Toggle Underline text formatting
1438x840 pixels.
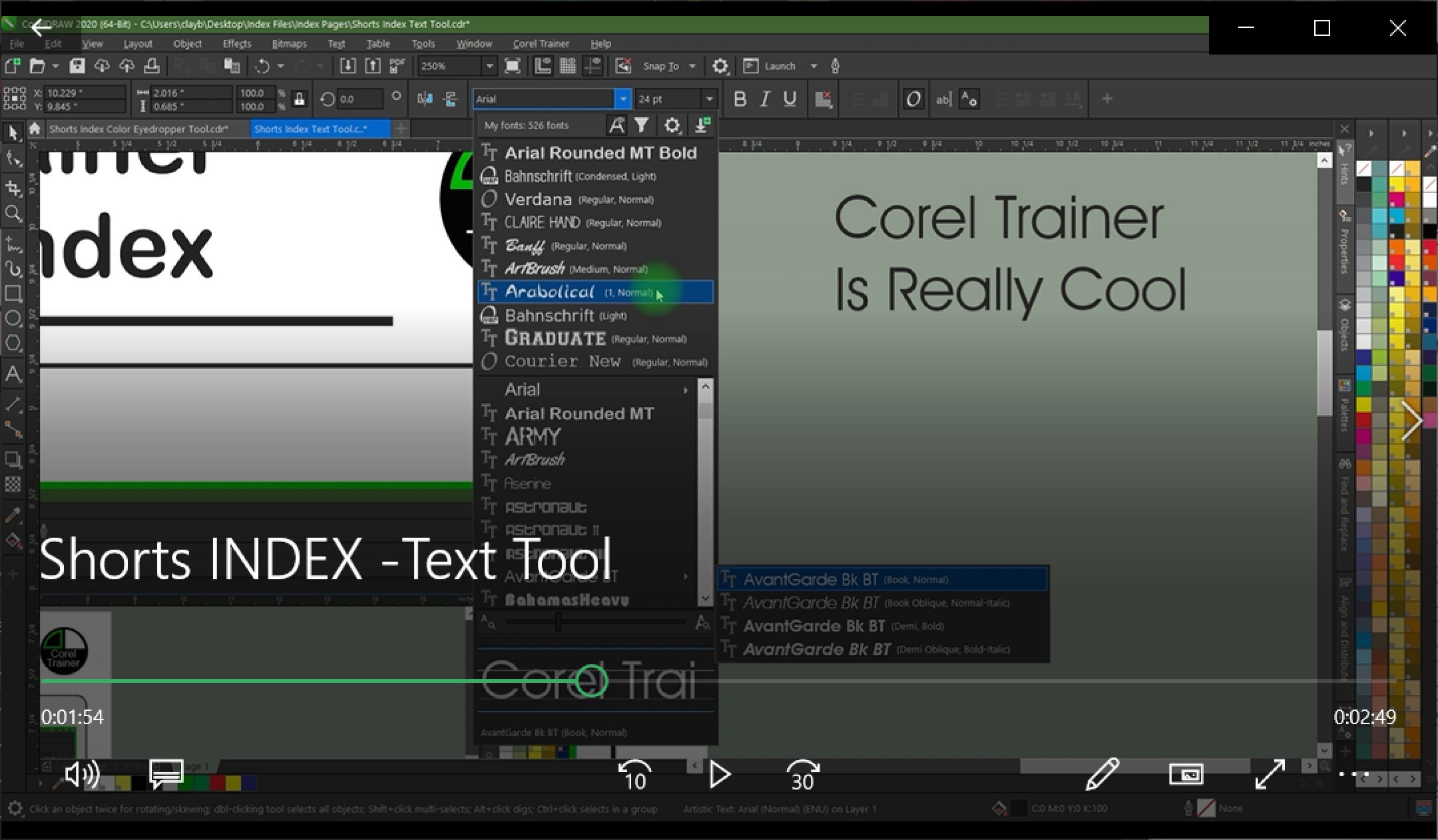point(790,99)
